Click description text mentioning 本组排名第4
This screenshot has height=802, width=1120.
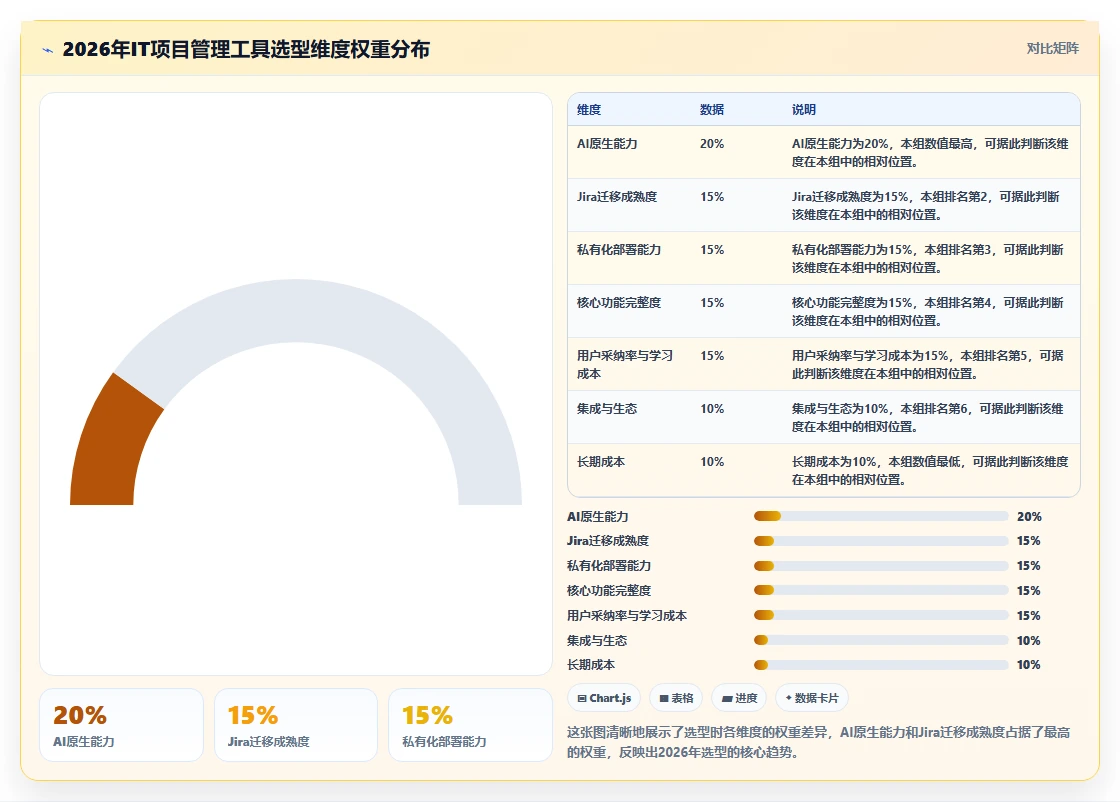point(928,311)
